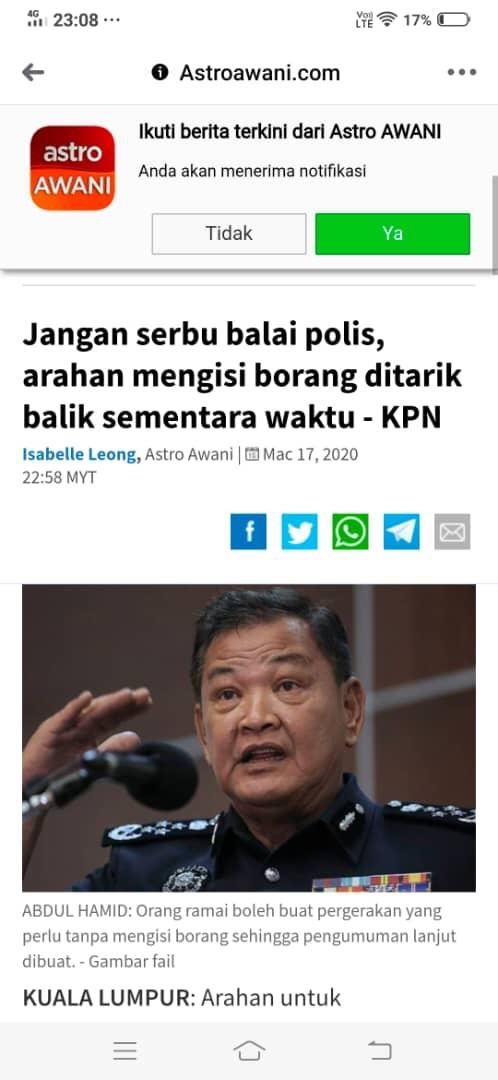Open author Isabelle Leong's page

click(x=81, y=455)
